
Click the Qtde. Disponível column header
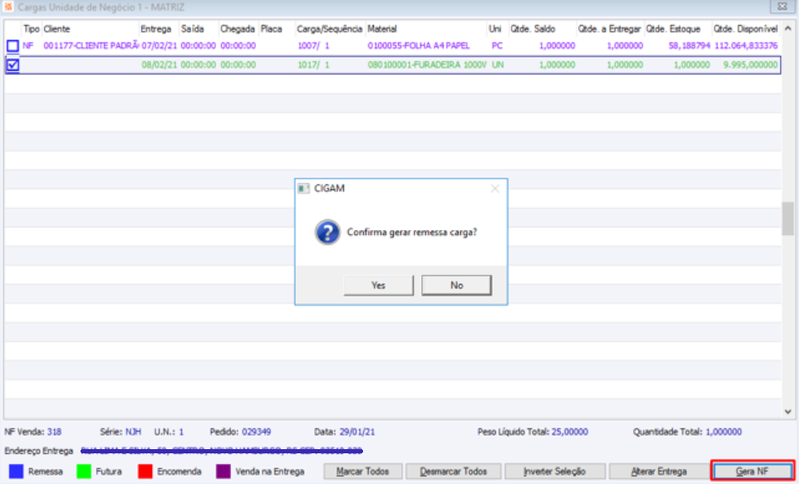(745, 29)
